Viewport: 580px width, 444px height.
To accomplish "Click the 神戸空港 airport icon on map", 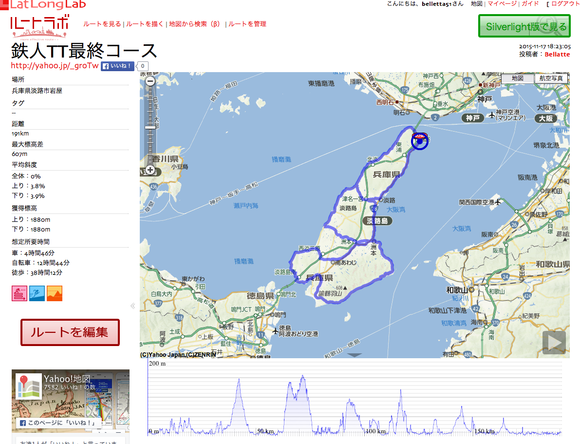I will click(492, 115).
